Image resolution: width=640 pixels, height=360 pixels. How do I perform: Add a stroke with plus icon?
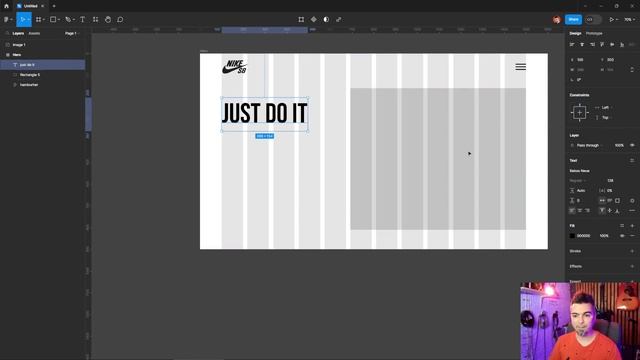click(x=632, y=251)
